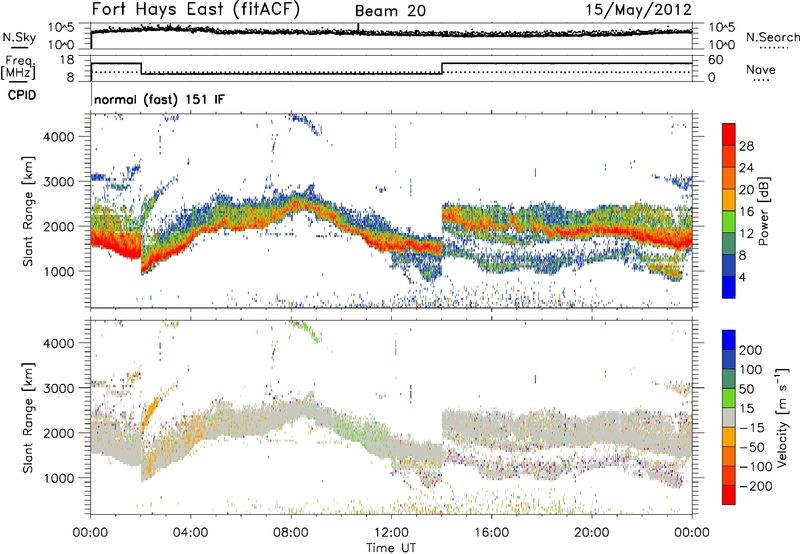
Task: Click the 'N.Sky' legend label
Action: click(19, 37)
